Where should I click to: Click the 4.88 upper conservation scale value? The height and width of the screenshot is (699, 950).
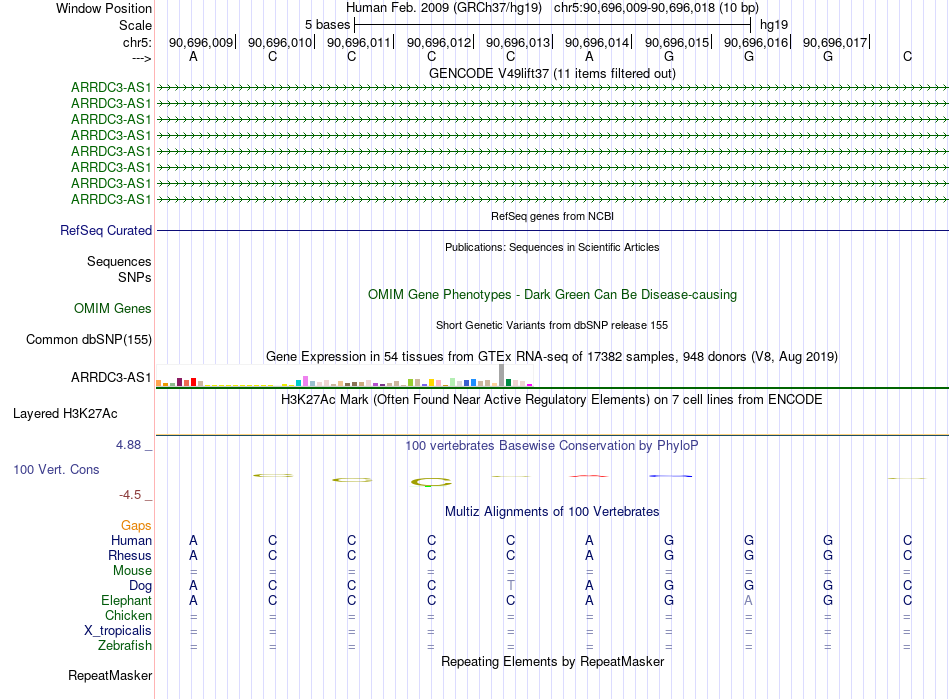click(128, 445)
